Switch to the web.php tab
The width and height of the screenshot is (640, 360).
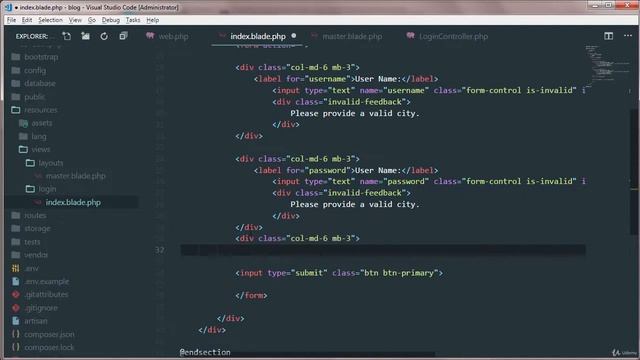click(x=173, y=36)
